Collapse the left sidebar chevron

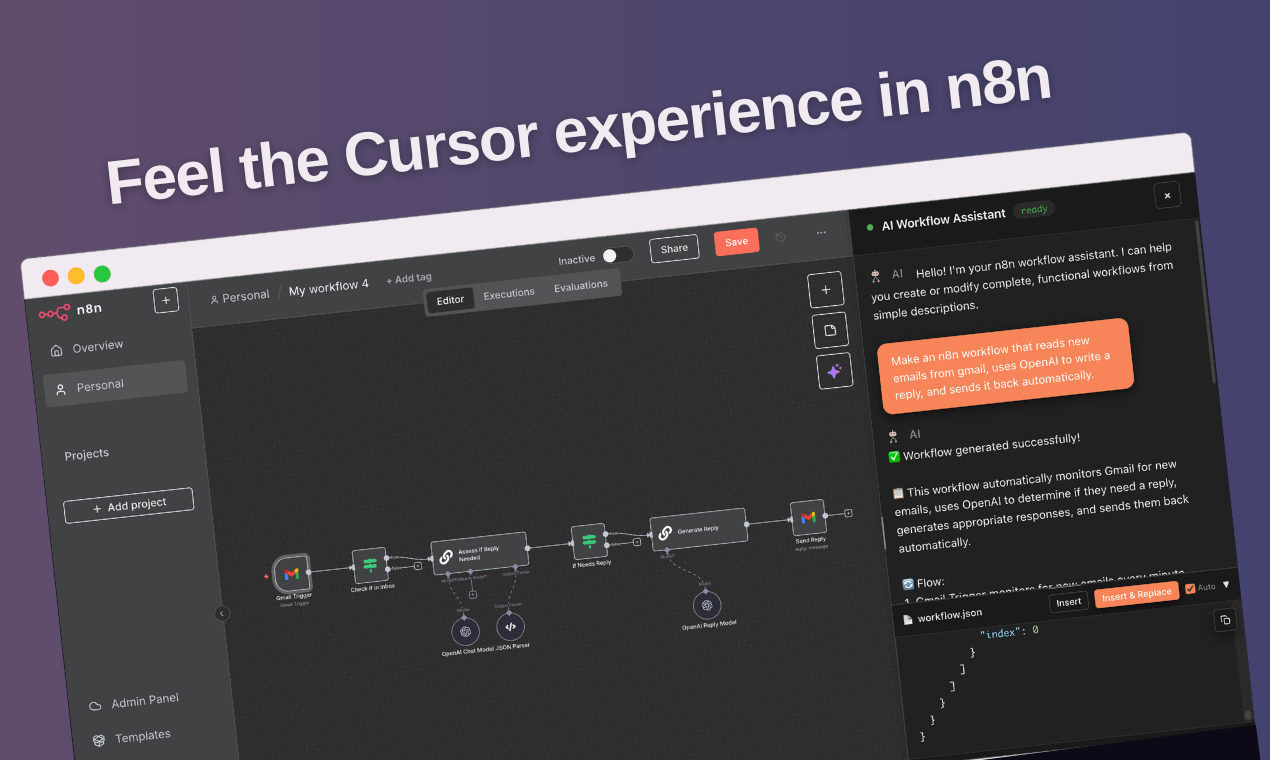222,614
